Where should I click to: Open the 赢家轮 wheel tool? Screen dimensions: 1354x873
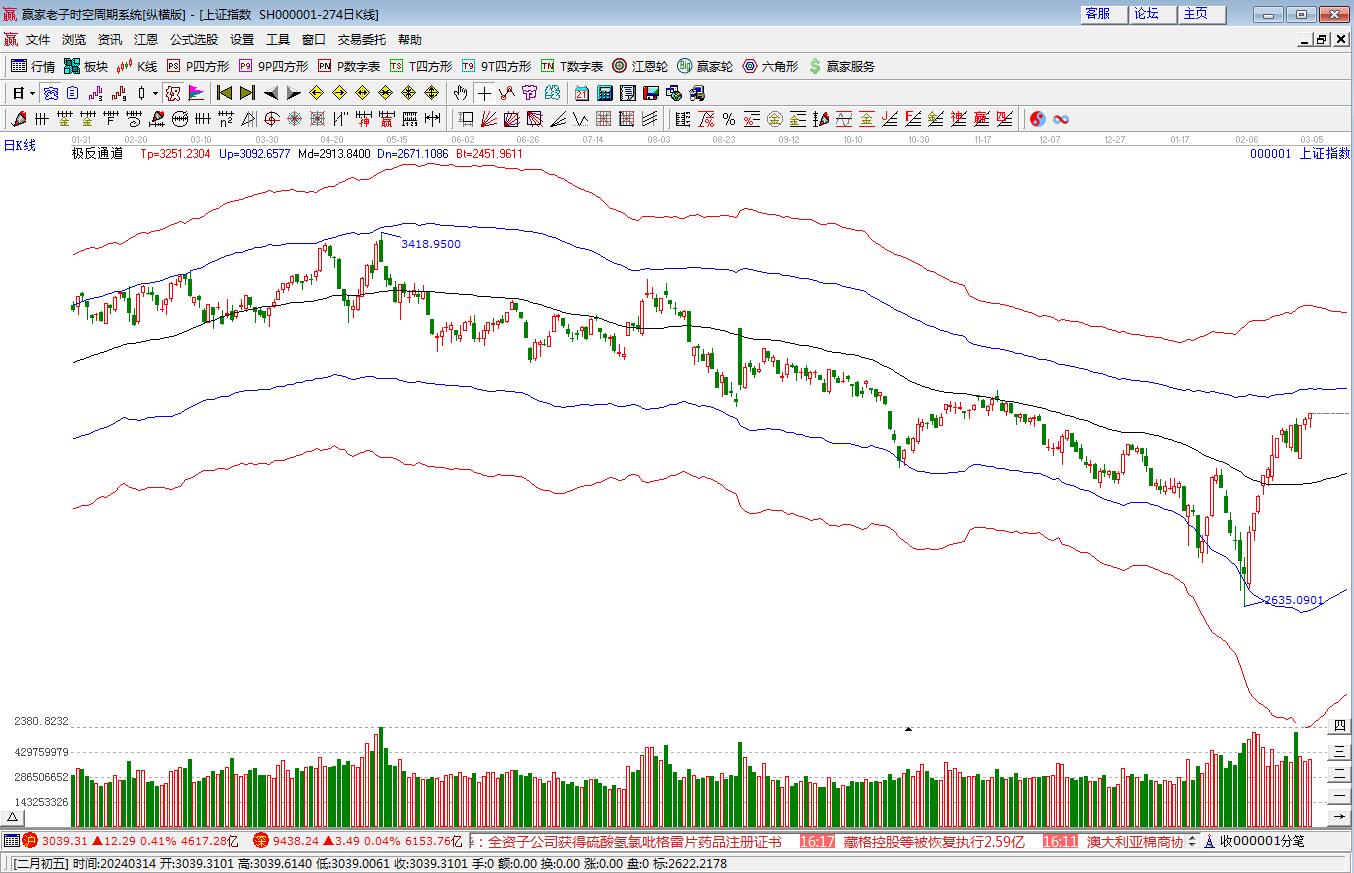(x=705, y=66)
